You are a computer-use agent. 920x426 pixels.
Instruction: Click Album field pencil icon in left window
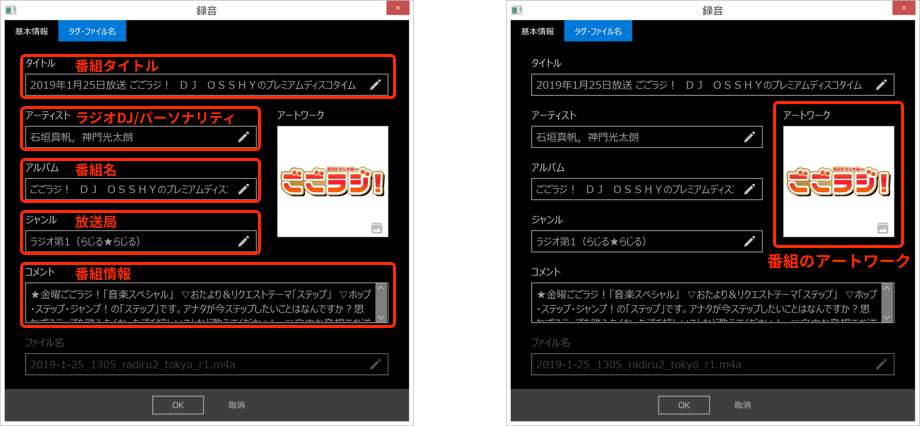(x=243, y=189)
